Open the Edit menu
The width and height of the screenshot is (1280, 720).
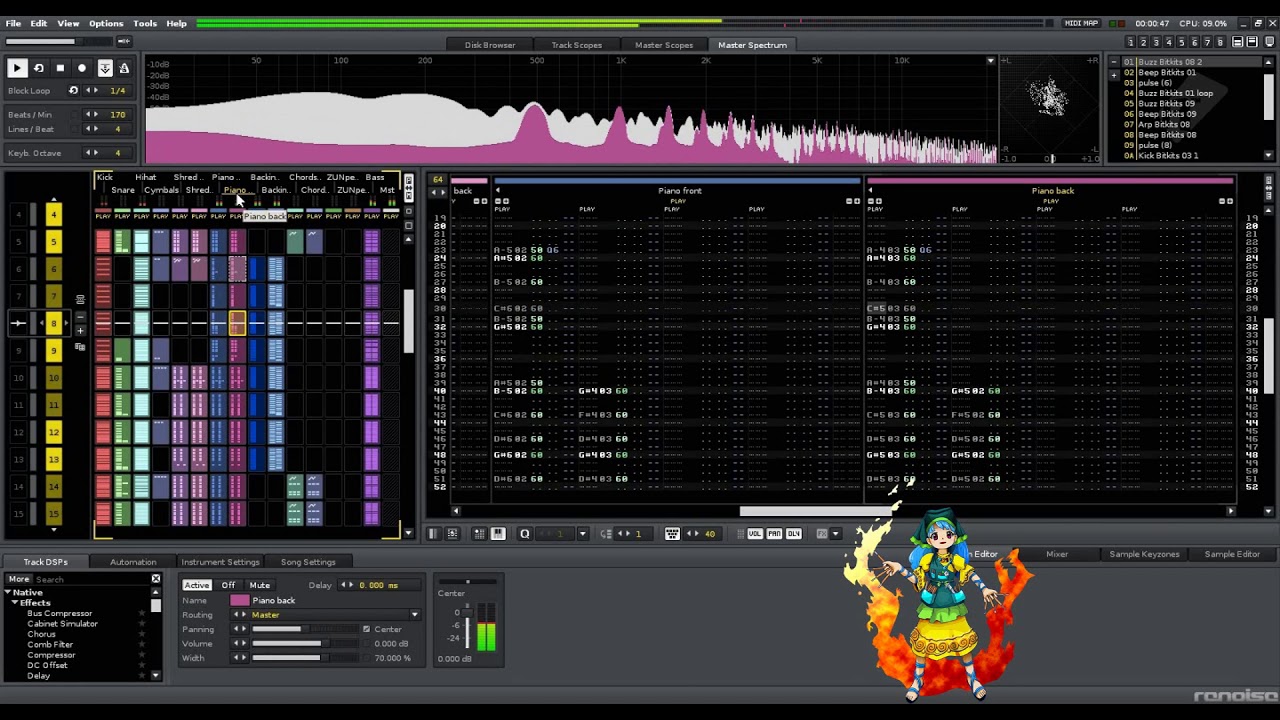coord(39,23)
